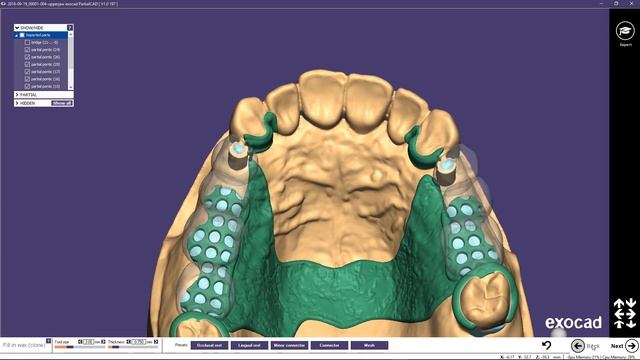Select the Minor connector preset
640x360 pixels.
pyautogui.click(x=289, y=345)
